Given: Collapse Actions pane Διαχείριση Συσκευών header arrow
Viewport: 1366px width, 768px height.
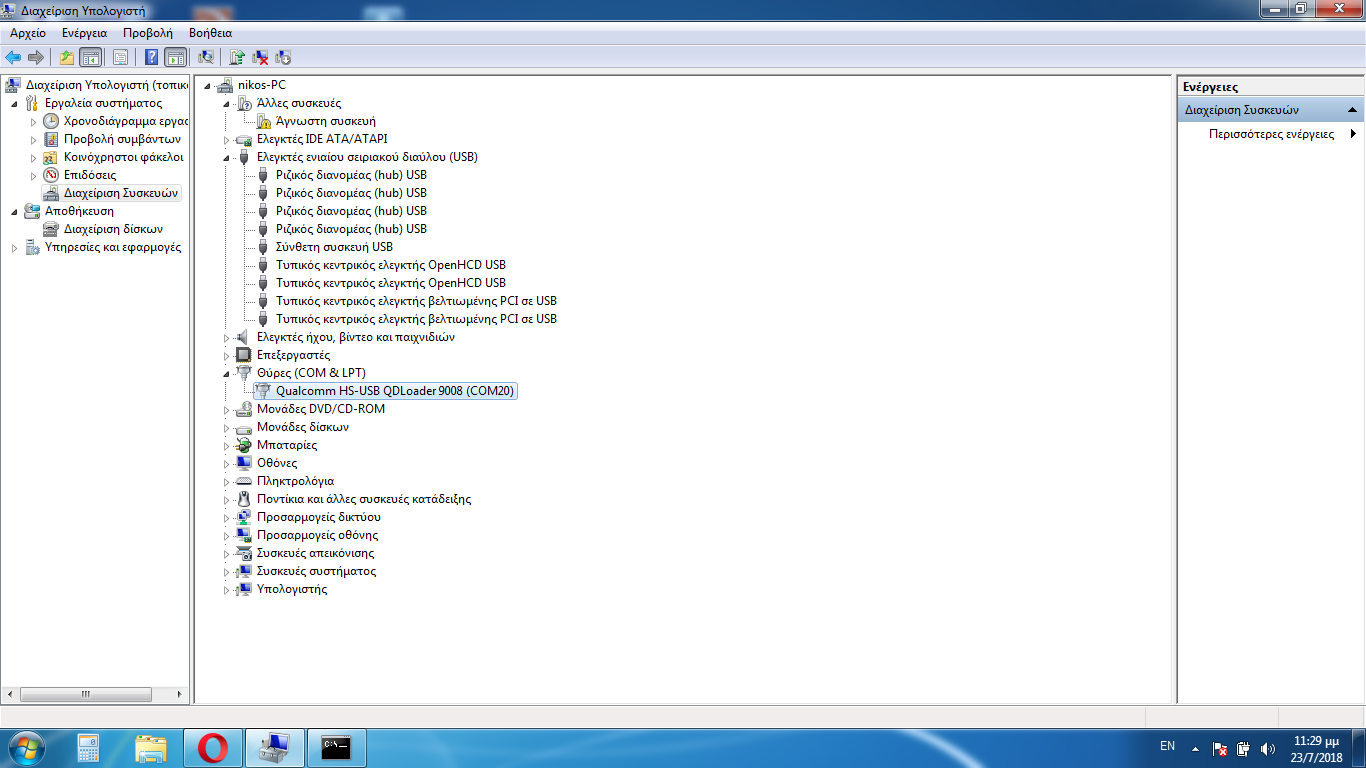Looking at the screenshot, I should 1352,110.
